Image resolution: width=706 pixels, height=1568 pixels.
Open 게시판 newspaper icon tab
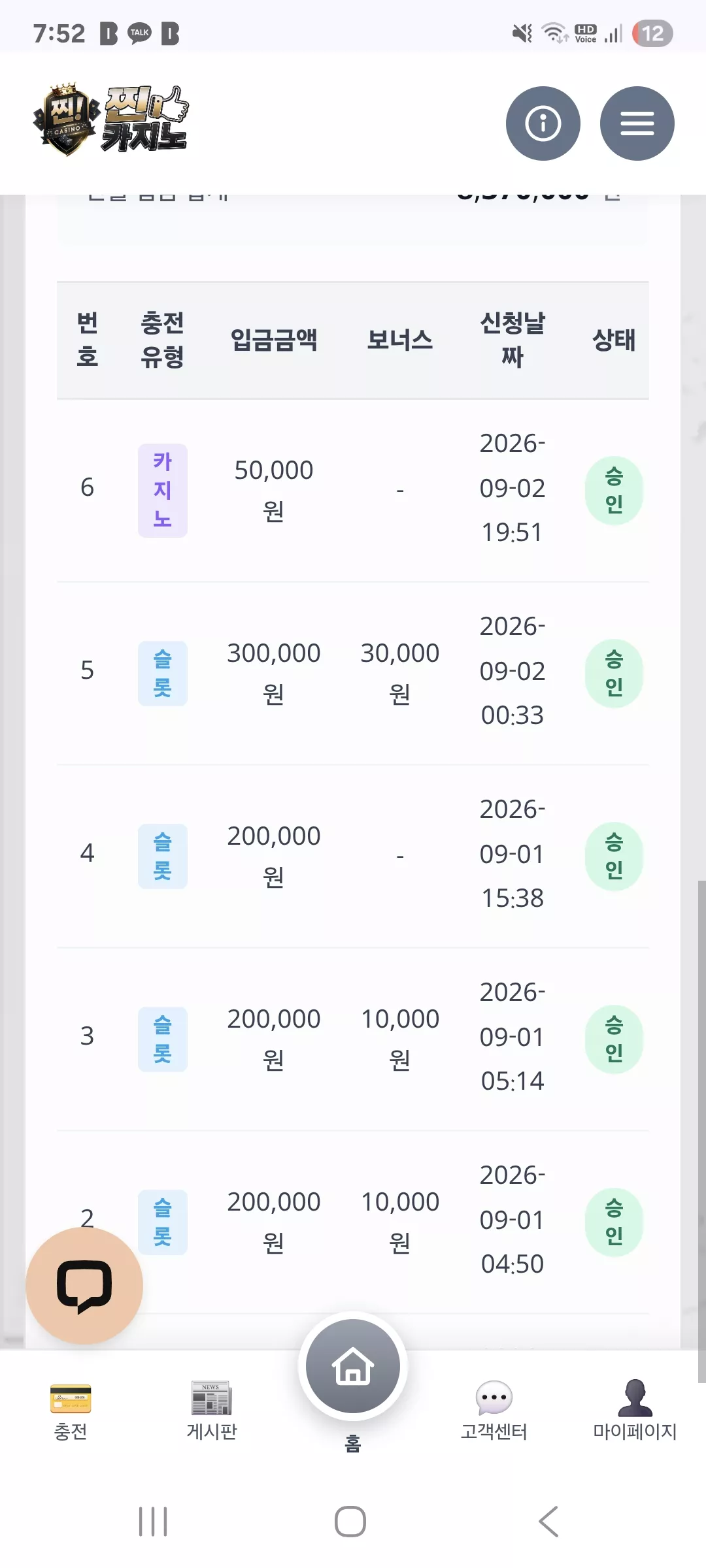coord(212,1411)
